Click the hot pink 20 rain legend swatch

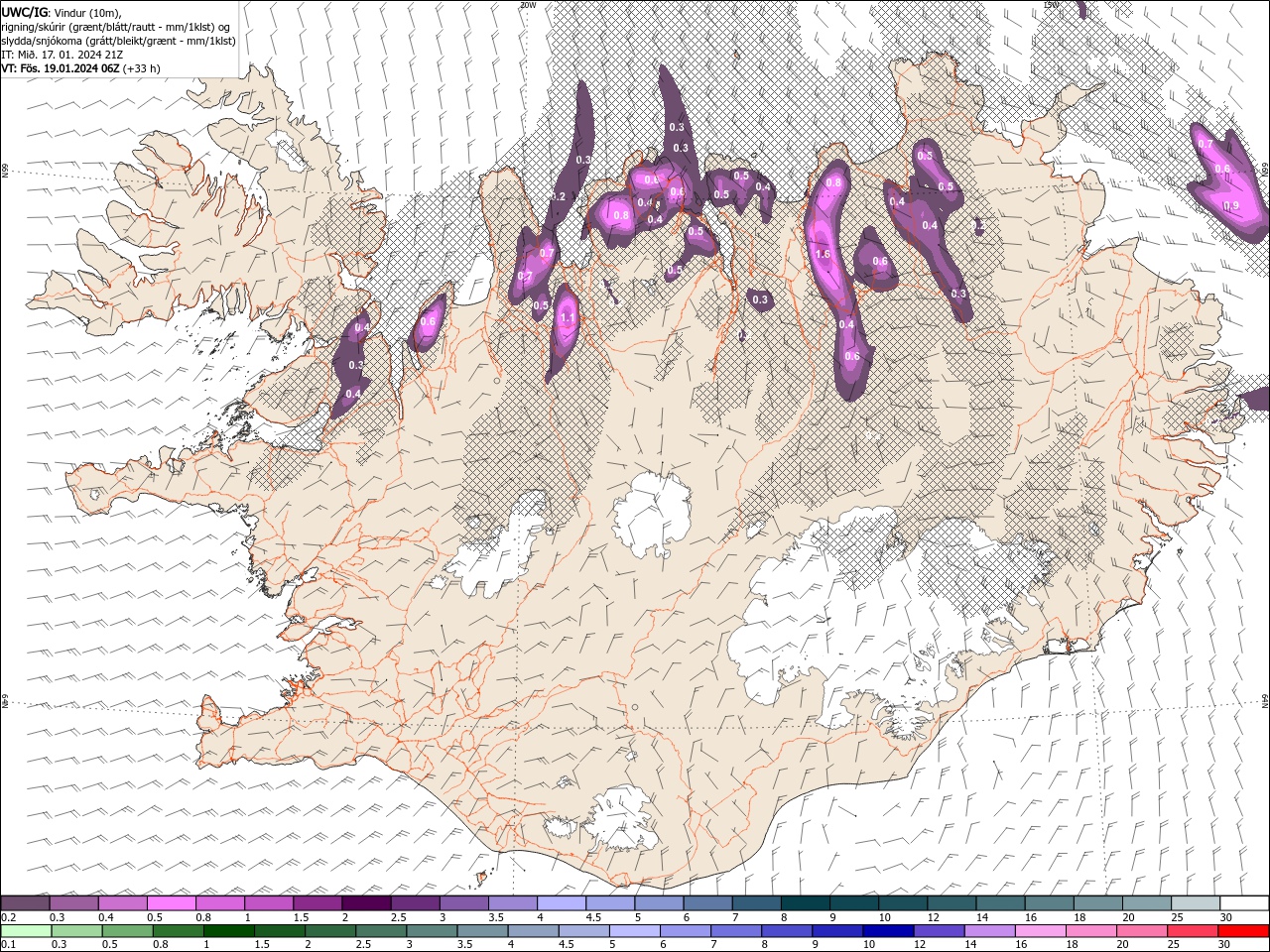pyautogui.click(x=1141, y=931)
